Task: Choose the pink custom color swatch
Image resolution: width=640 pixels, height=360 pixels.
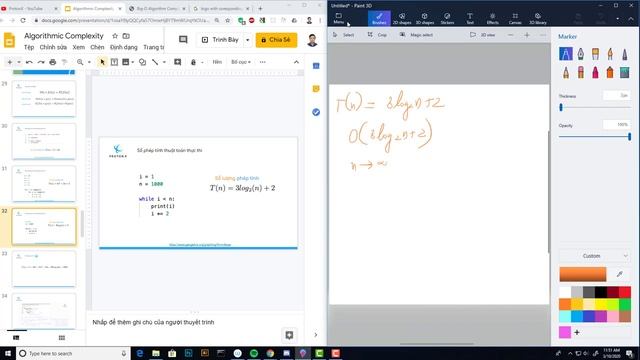Action: pyautogui.click(x=565, y=332)
